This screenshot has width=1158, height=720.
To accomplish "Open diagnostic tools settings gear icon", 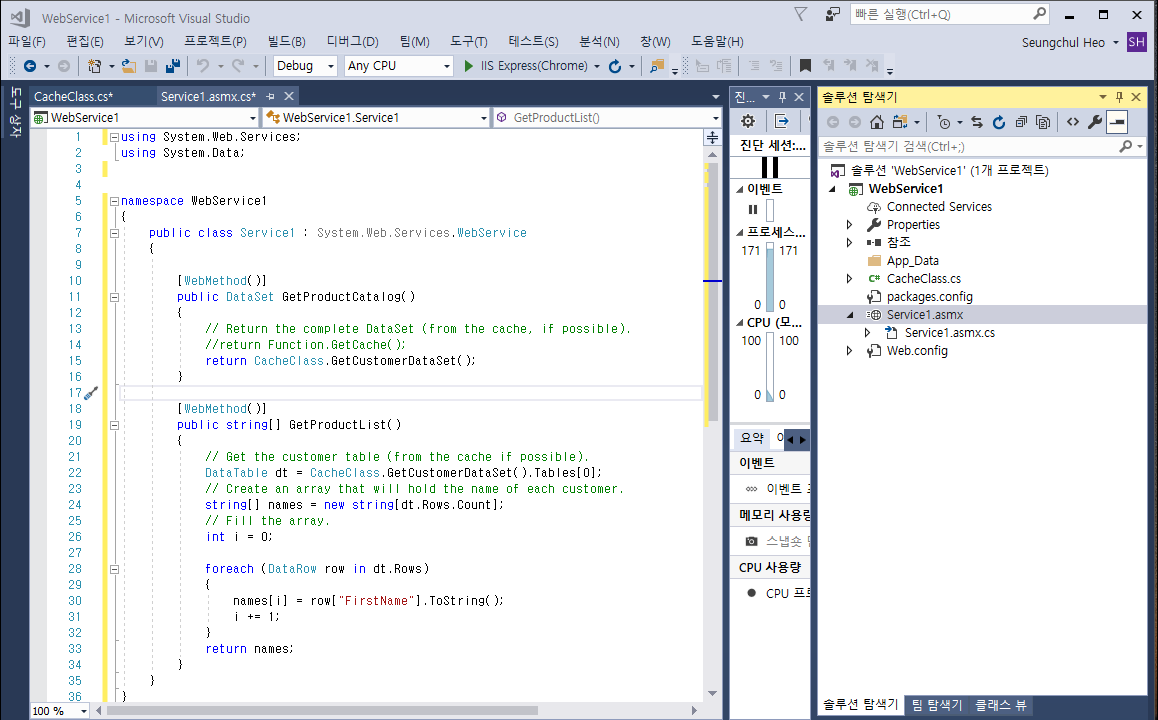I will [747, 121].
